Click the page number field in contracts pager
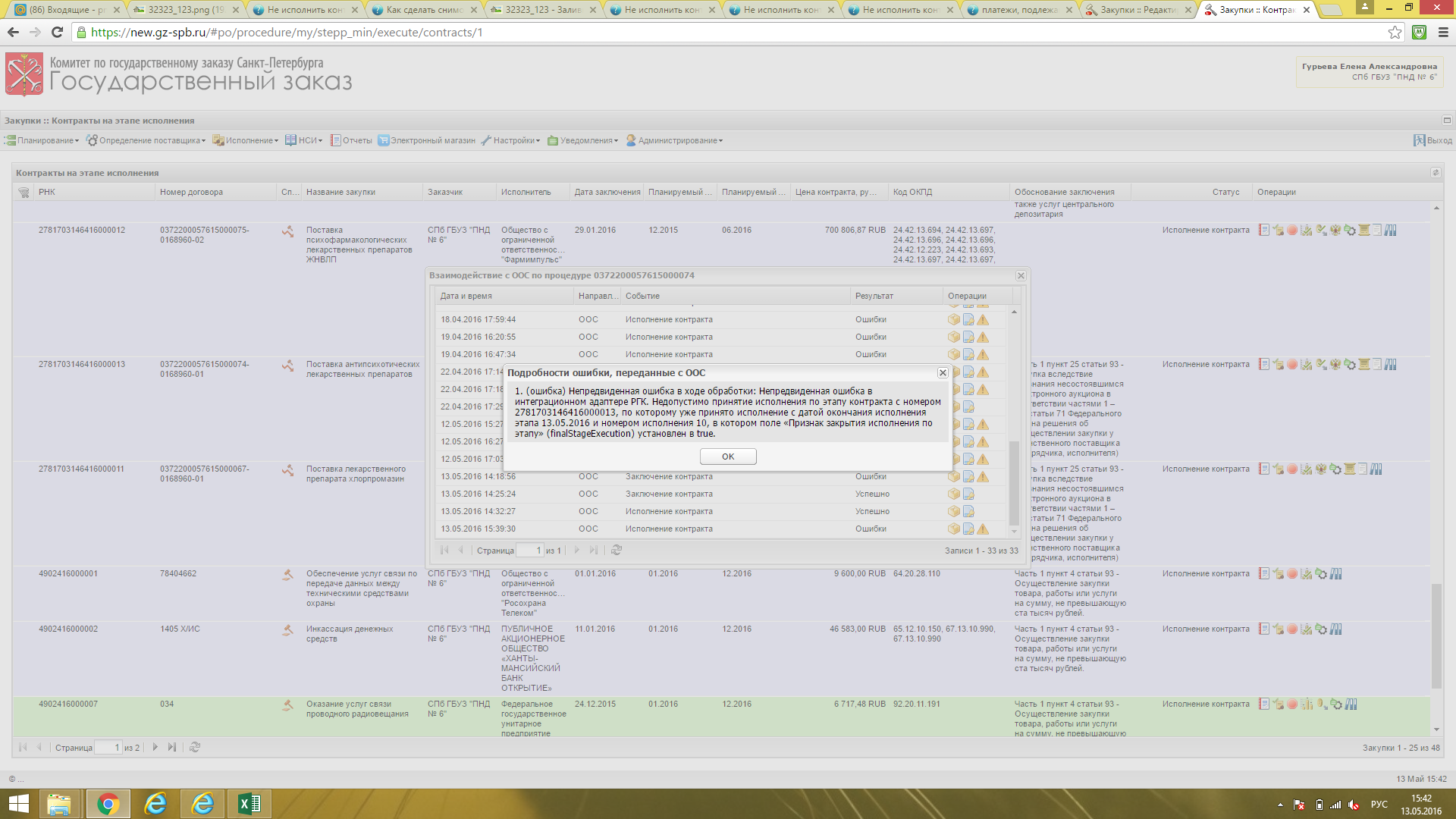Image resolution: width=1456 pixels, height=819 pixels. (108, 748)
